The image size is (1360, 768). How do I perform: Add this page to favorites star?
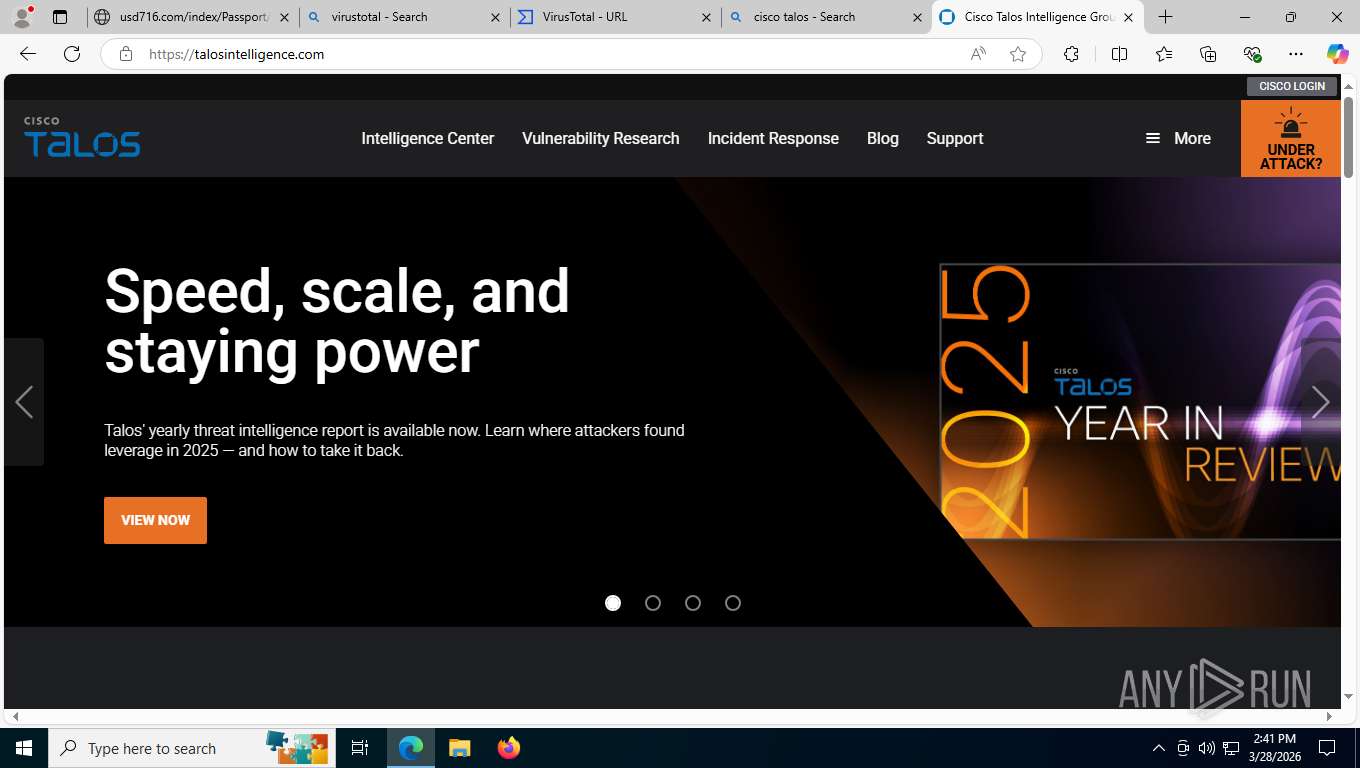tap(1018, 54)
